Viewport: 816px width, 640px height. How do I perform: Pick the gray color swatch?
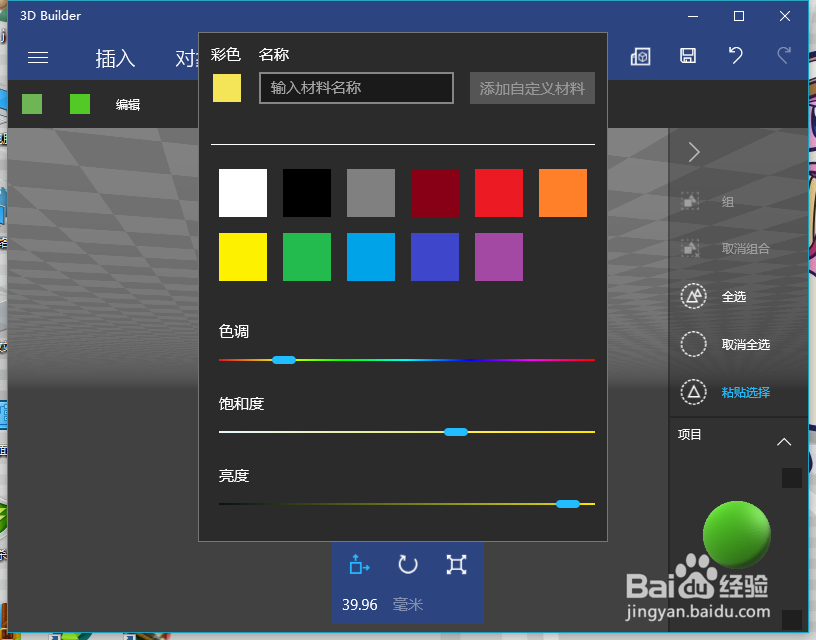(x=371, y=193)
